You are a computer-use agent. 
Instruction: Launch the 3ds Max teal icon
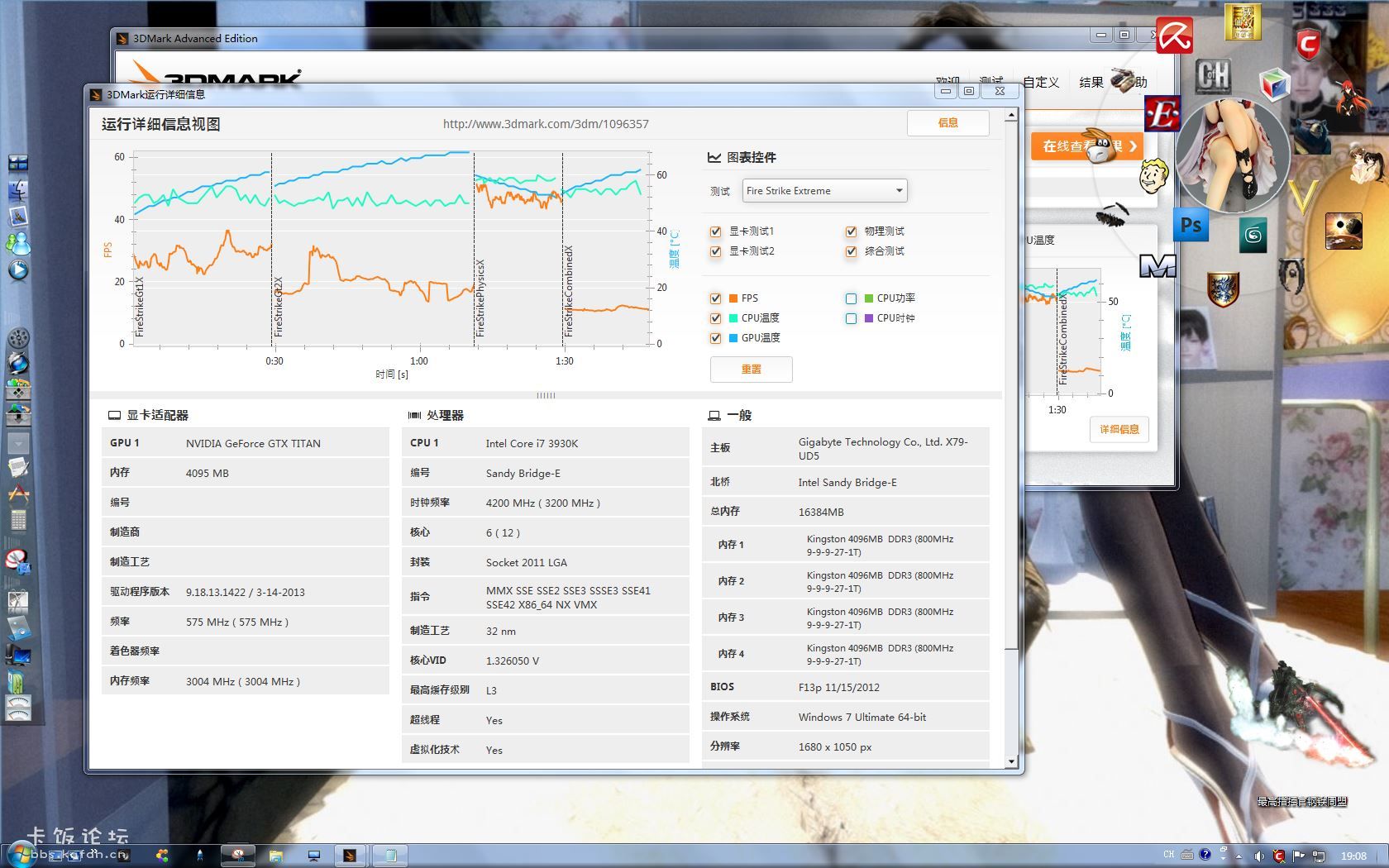pyautogui.click(x=1253, y=236)
